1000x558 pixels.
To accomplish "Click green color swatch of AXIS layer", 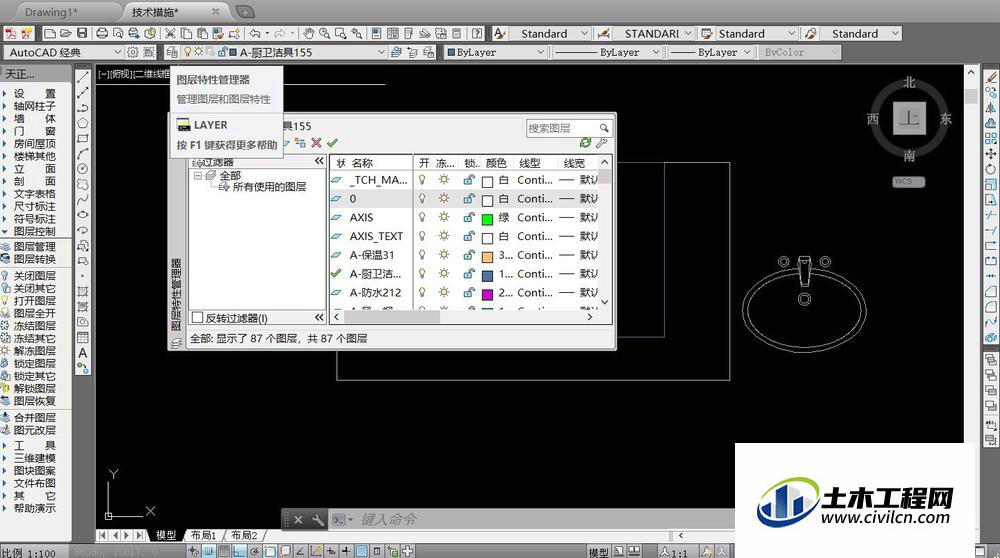I will coord(487,219).
